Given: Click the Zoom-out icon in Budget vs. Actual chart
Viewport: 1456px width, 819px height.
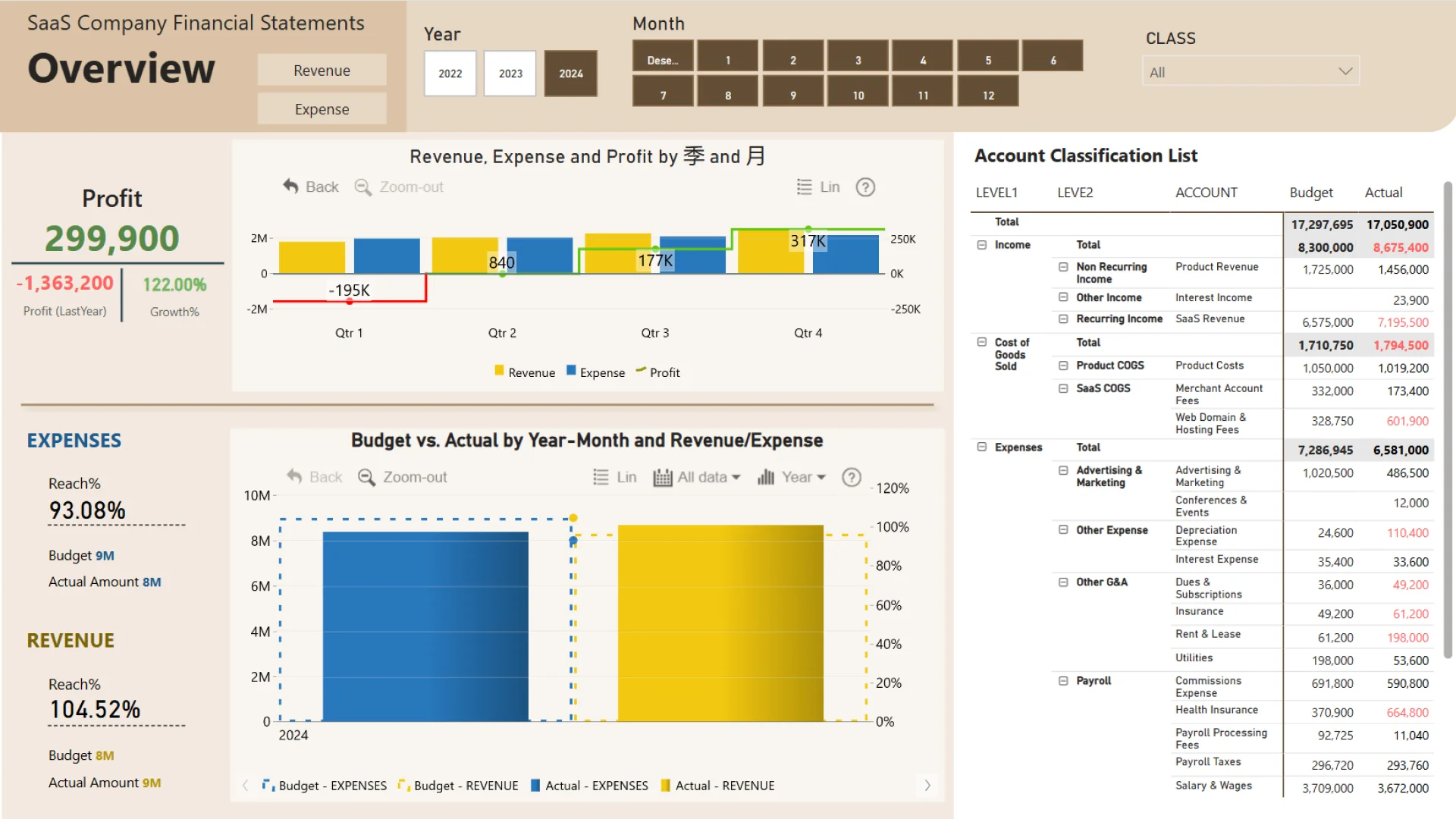Looking at the screenshot, I should coord(367,477).
